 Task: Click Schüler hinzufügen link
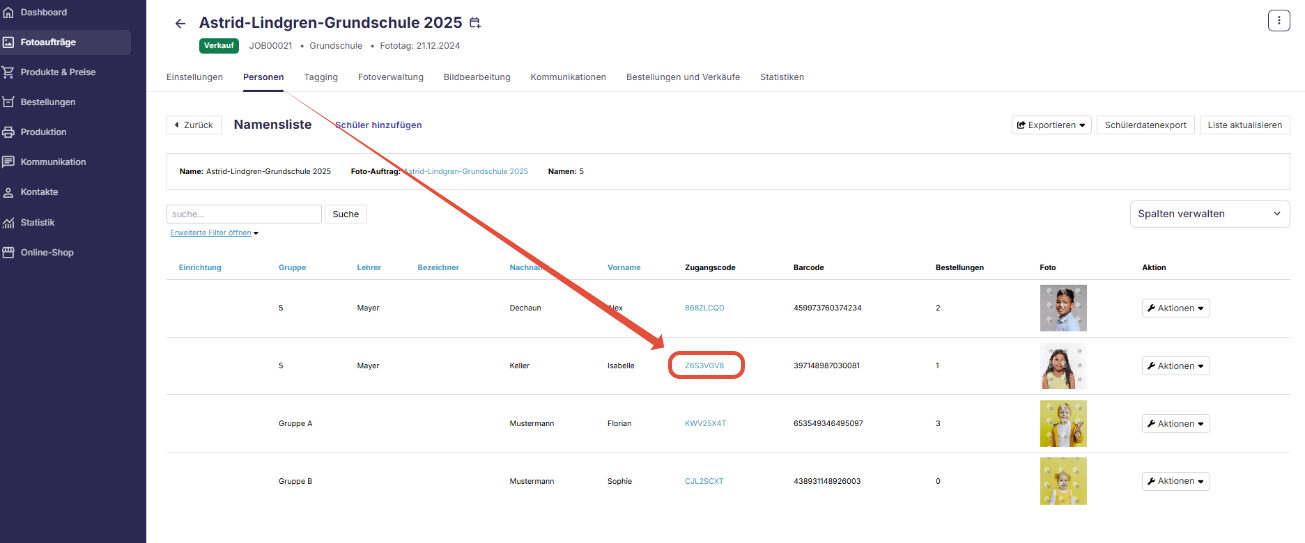pyautogui.click(x=378, y=125)
